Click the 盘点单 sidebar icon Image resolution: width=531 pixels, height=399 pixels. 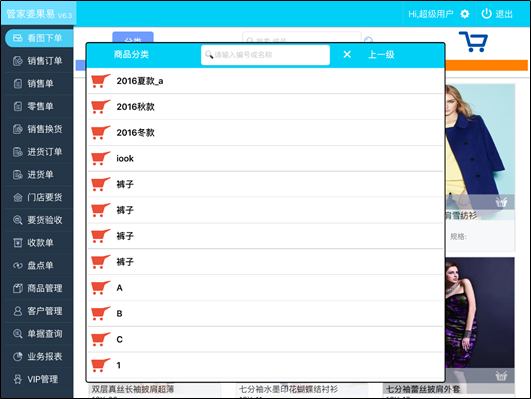pos(18,265)
